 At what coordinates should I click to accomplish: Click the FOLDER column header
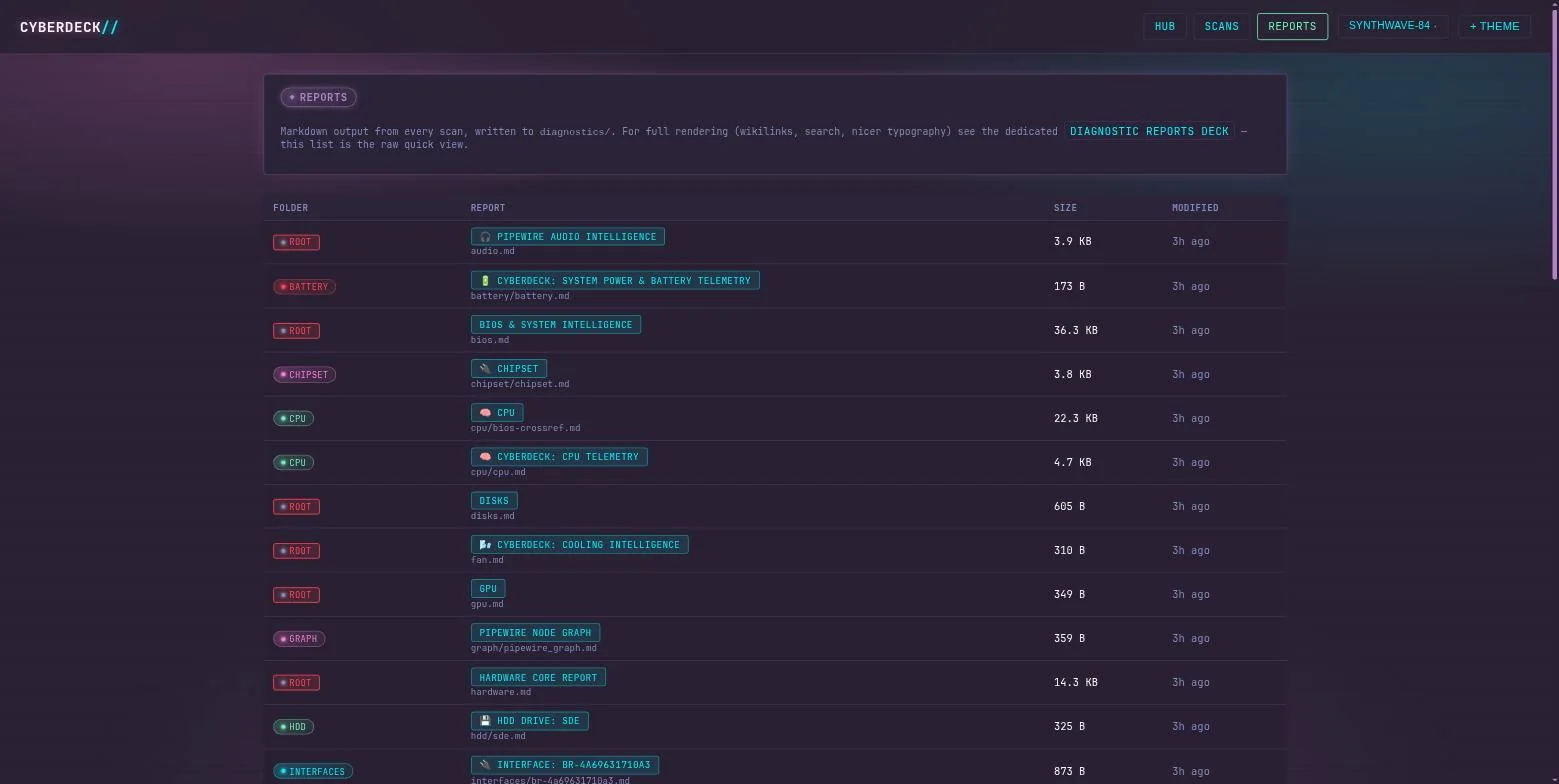click(290, 208)
